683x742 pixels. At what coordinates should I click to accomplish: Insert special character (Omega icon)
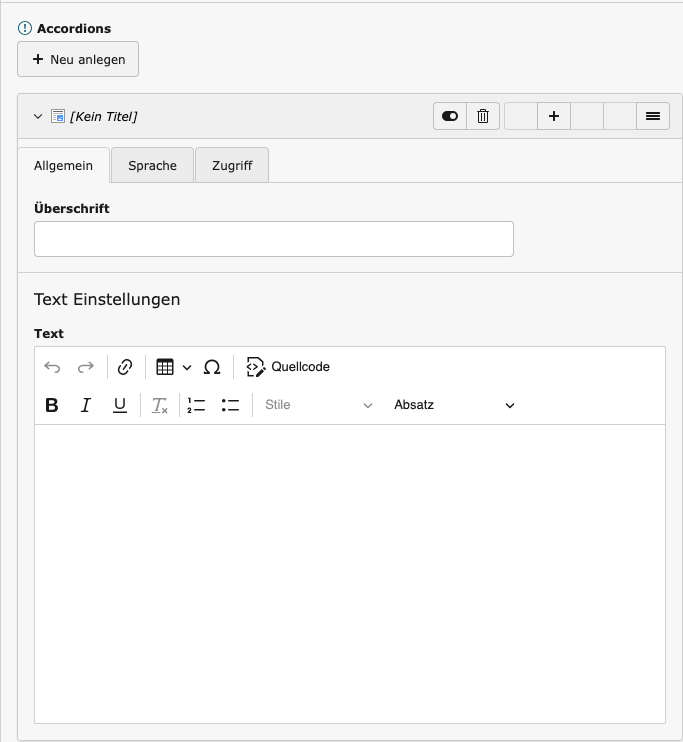212,367
